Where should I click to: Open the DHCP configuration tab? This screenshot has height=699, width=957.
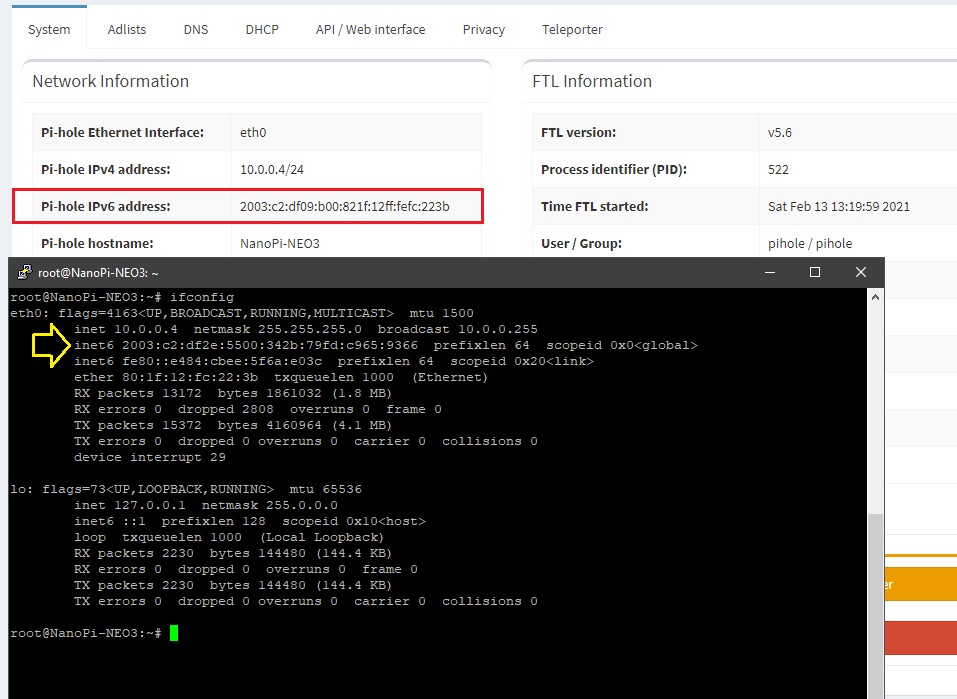point(261,29)
